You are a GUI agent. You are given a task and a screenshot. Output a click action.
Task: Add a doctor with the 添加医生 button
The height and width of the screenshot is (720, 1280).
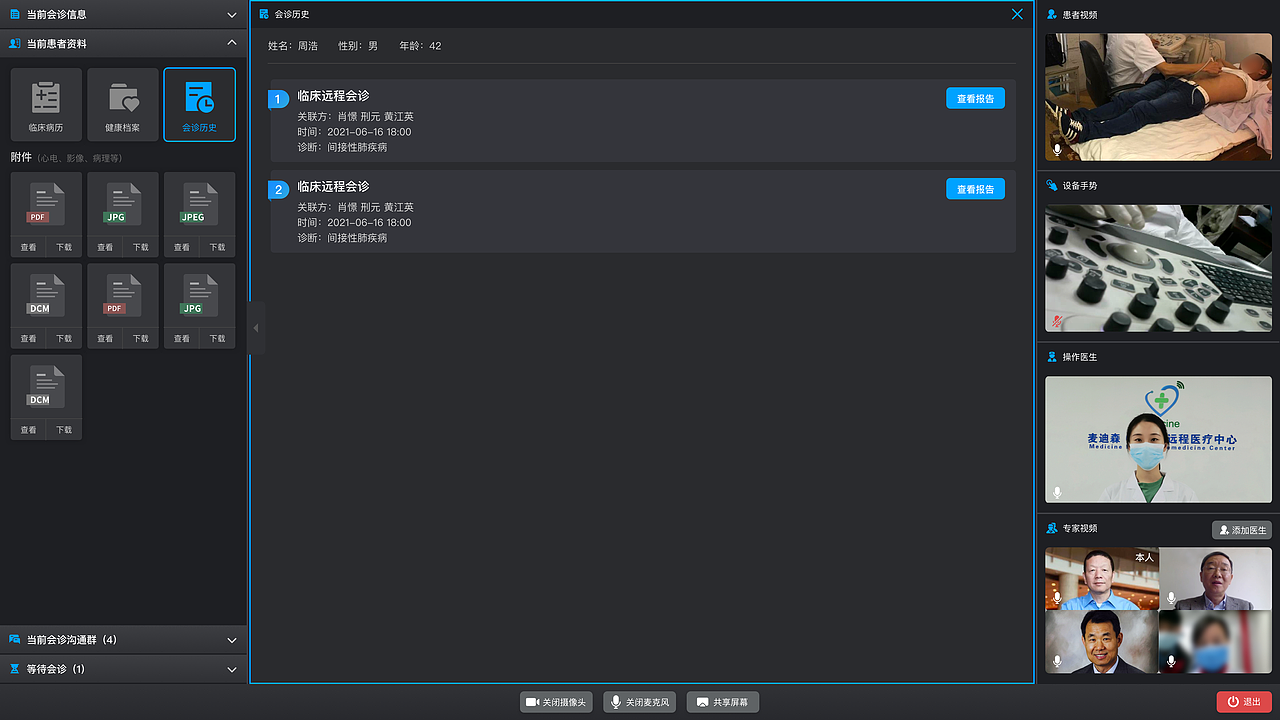pos(1242,530)
